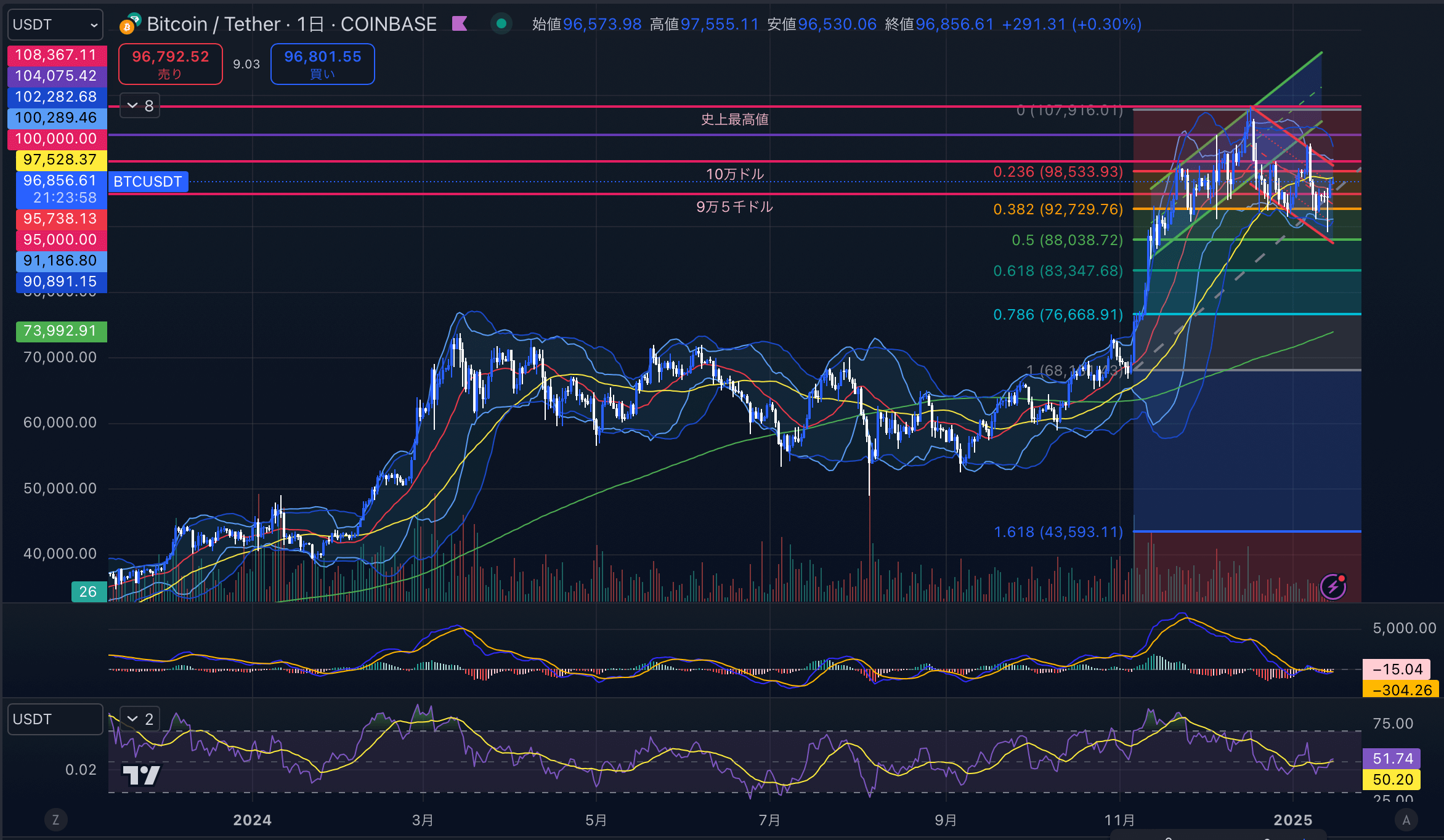
Task: Click the 始値 96,573.98 open value
Action: click(587, 24)
